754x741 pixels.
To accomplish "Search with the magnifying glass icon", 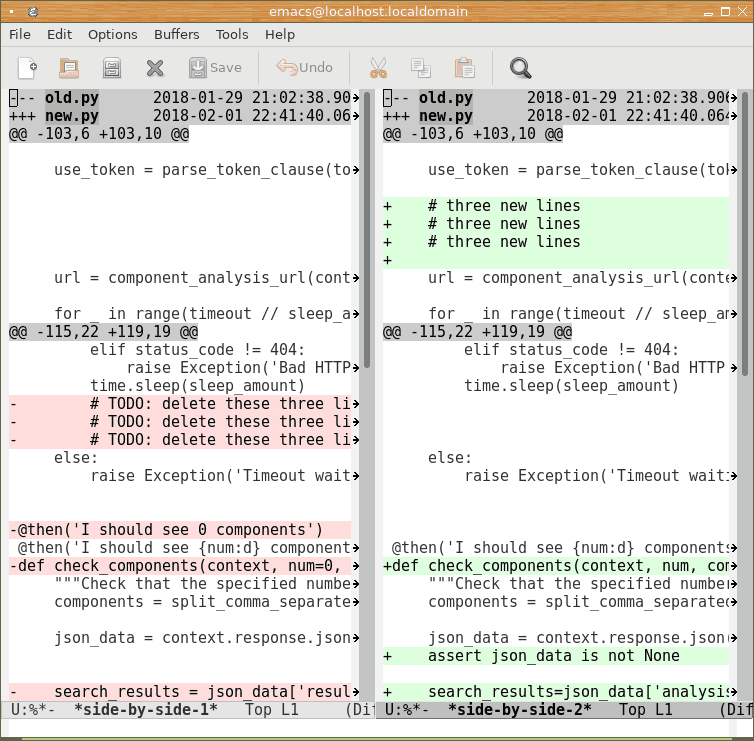I will pos(520,68).
